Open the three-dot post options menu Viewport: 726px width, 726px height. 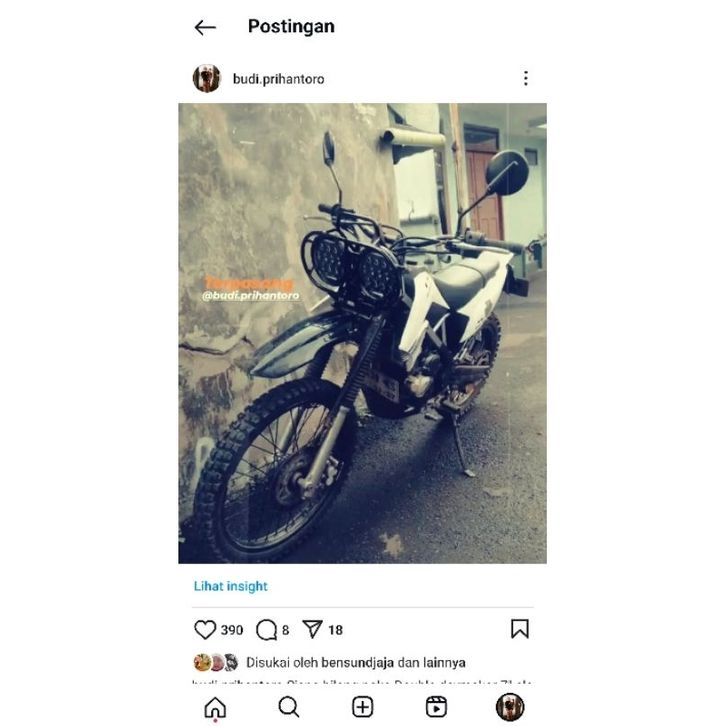(x=526, y=78)
